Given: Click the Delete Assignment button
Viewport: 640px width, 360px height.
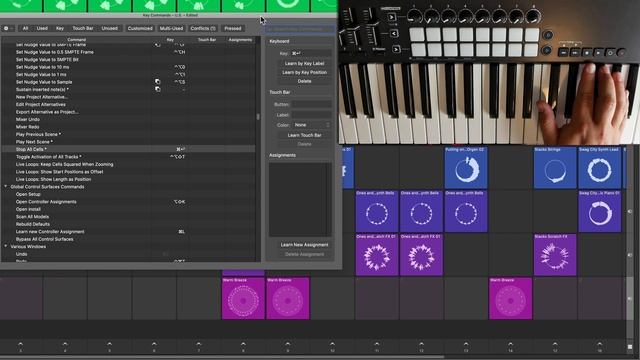Looking at the screenshot, I should [x=304, y=254].
